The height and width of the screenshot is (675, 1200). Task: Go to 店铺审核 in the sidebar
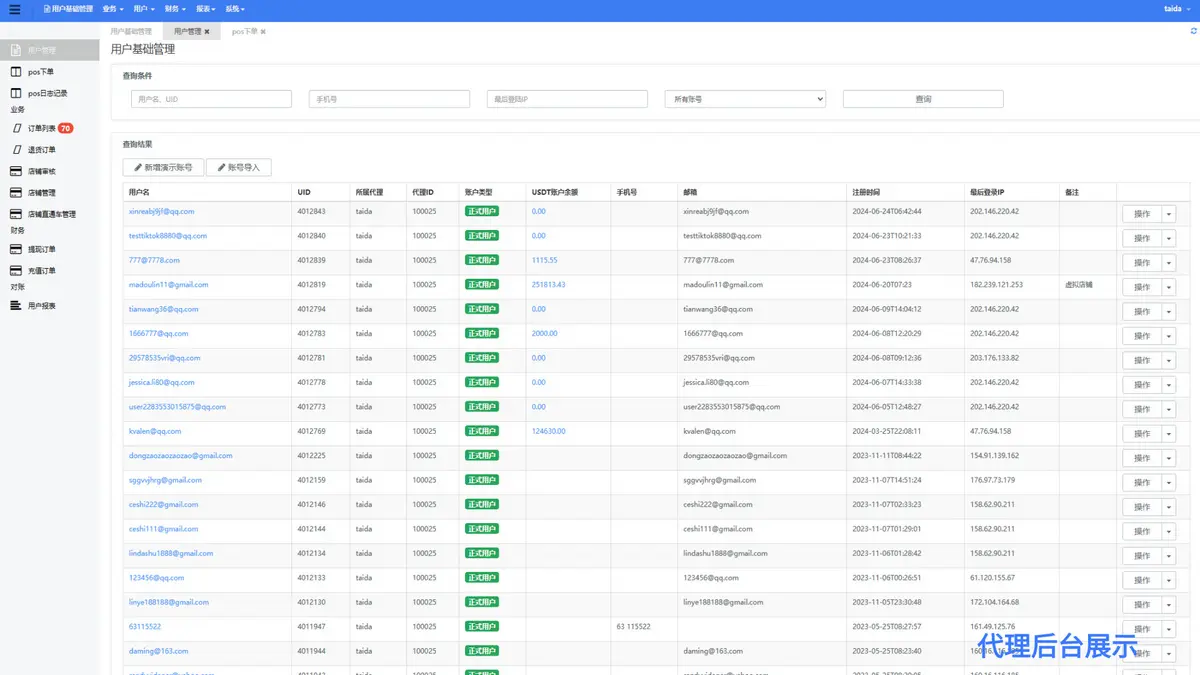click(x=42, y=172)
